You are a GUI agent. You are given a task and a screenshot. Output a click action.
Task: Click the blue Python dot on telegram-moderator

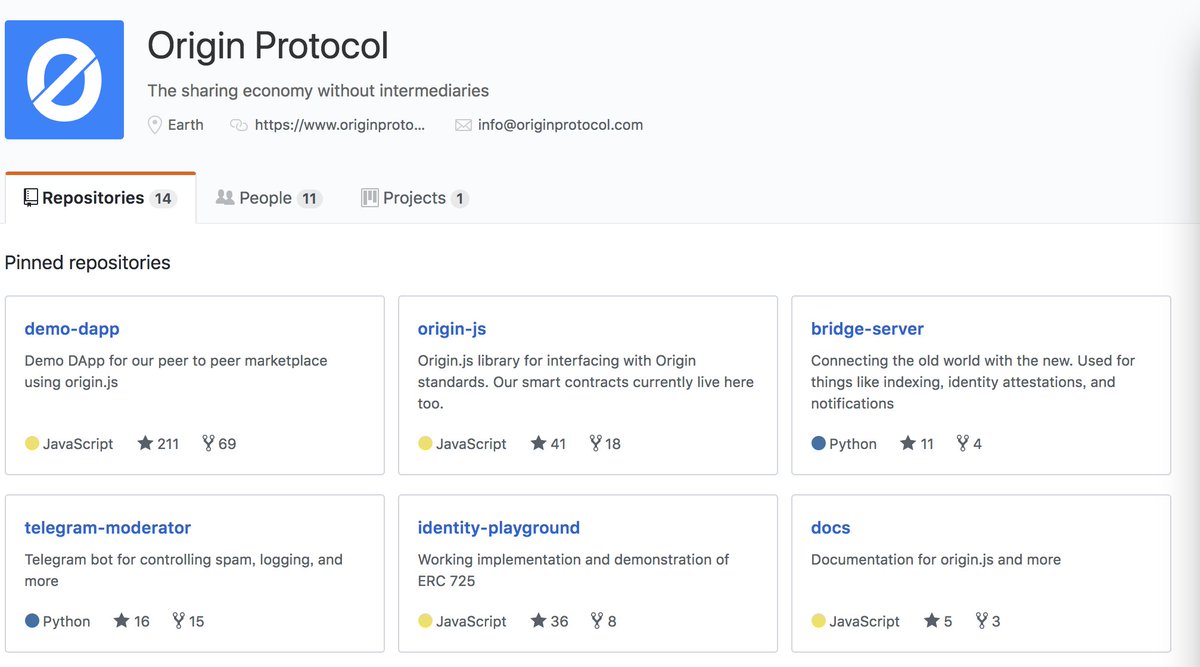tap(32, 621)
